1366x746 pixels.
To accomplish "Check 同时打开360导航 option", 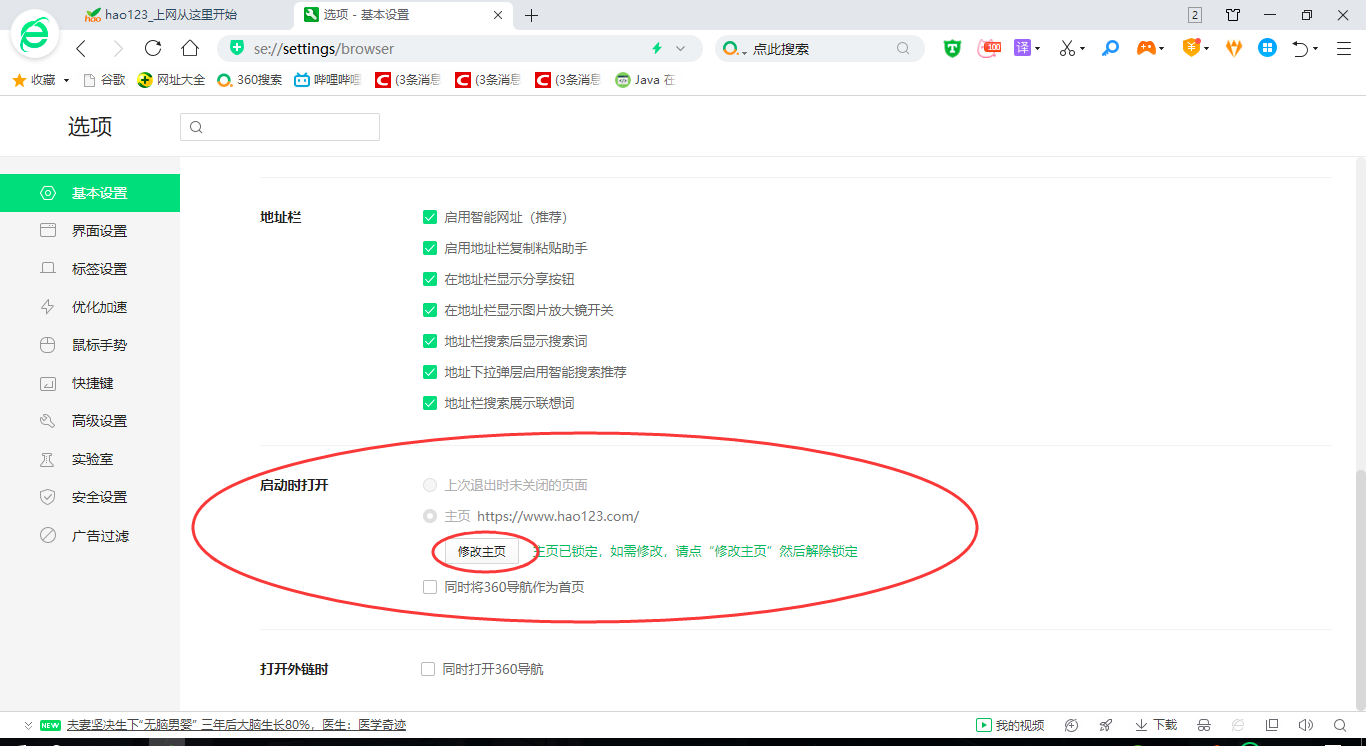I will (430, 669).
